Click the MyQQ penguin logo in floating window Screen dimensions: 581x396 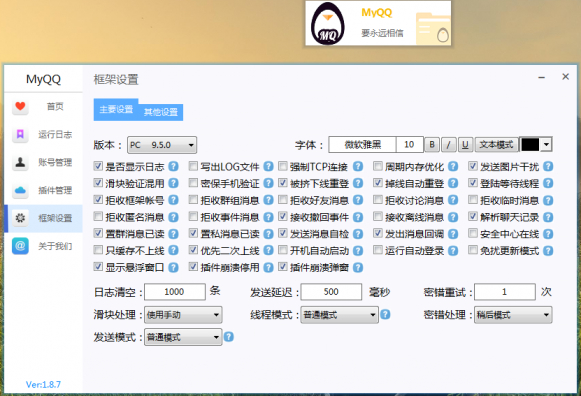328,24
